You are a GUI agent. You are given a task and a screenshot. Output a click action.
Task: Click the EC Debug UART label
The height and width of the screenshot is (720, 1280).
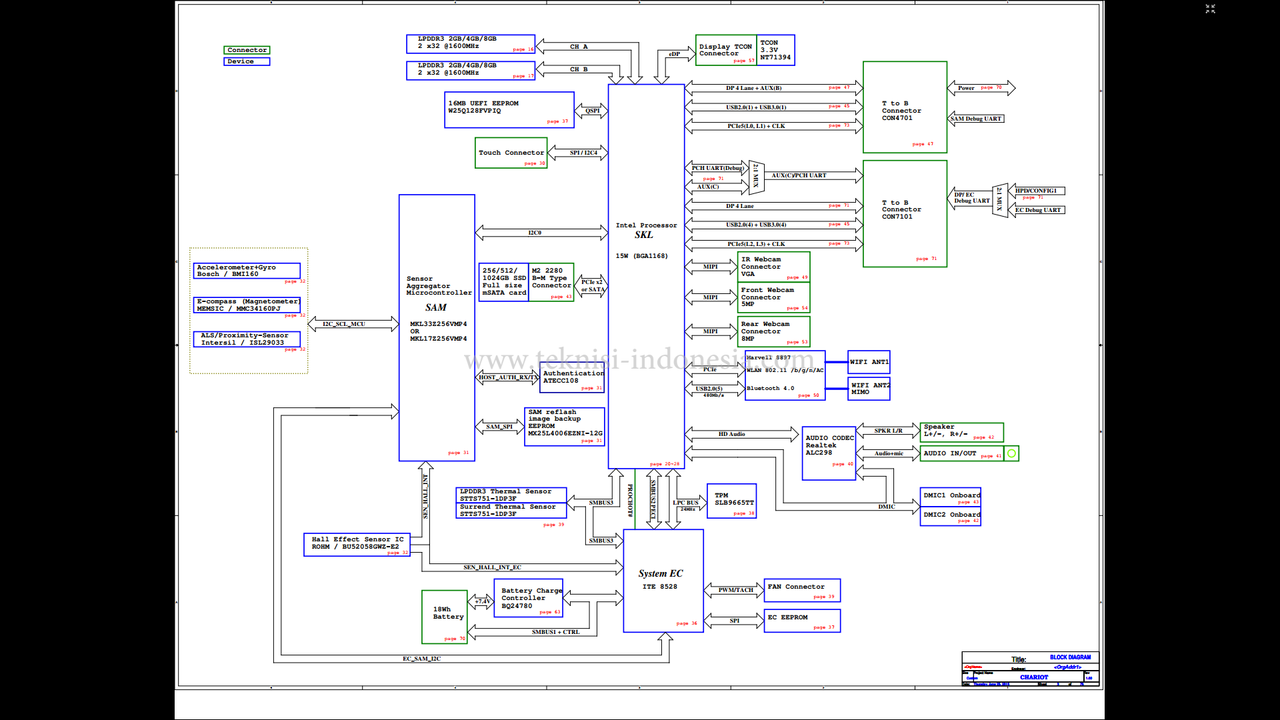(1039, 210)
